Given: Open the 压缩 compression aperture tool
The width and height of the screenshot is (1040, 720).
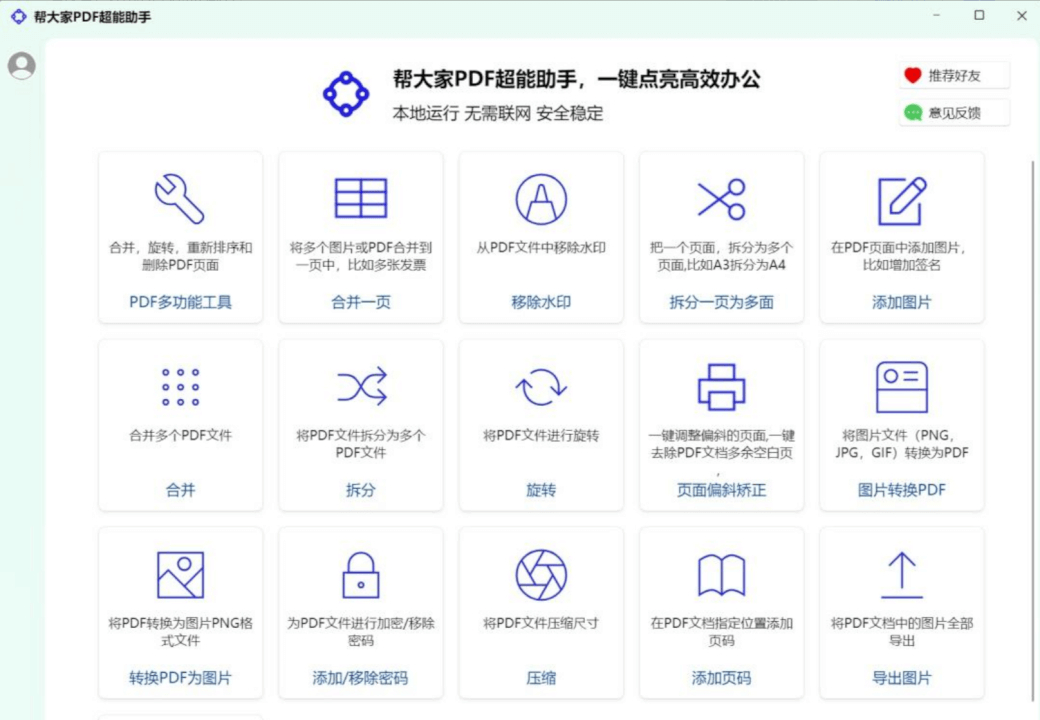Looking at the screenshot, I should [540, 611].
